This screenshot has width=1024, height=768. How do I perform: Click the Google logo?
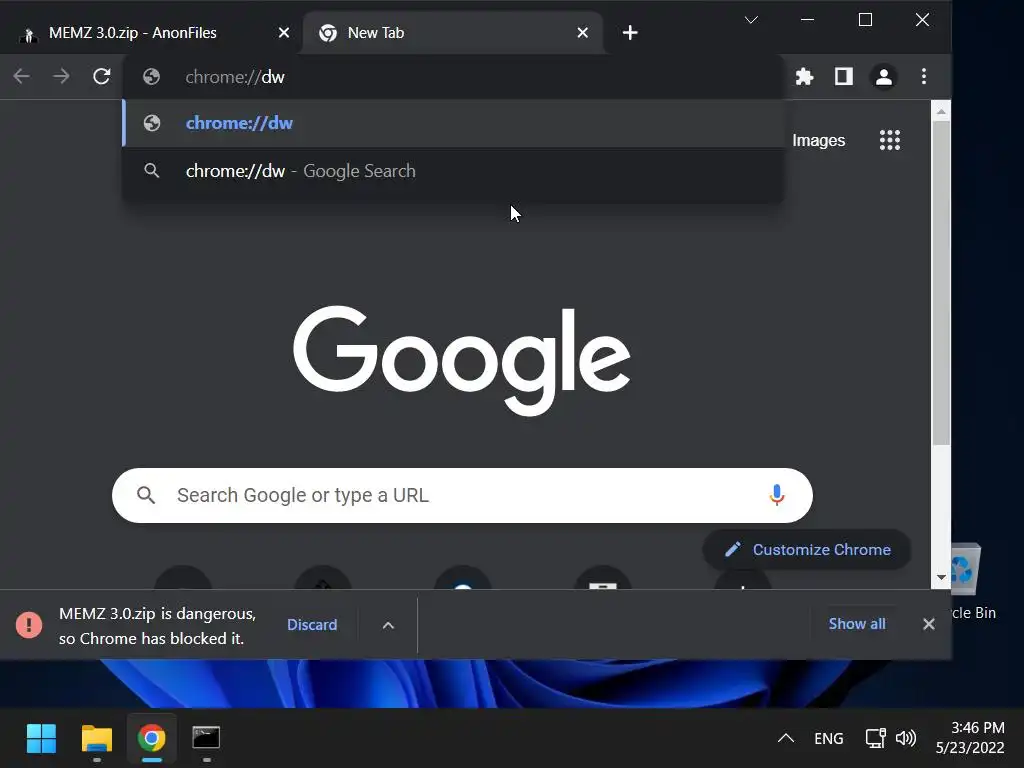pos(462,360)
